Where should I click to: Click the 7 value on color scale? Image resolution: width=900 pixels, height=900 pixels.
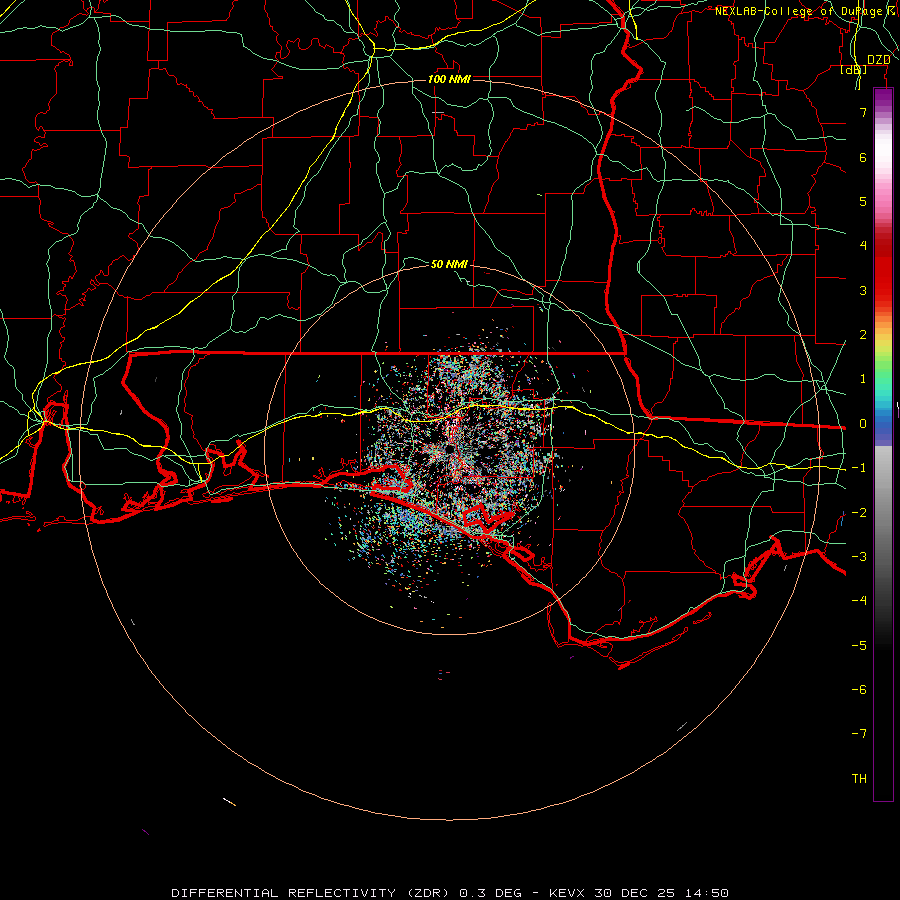pos(863,112)
